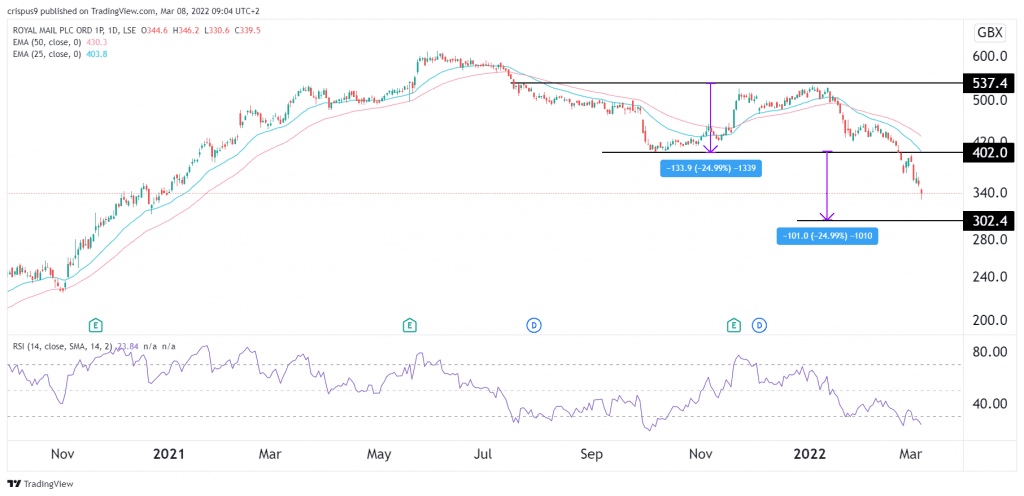Click the 340.0 price axis value
This screenshot has width=1024, height=496.
tap(988, 193)
